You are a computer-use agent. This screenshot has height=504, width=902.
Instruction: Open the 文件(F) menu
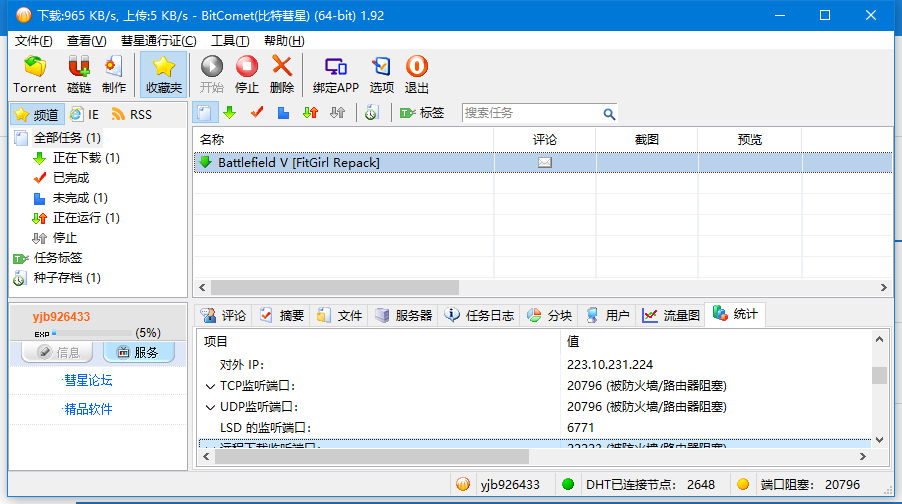point(33,41)
